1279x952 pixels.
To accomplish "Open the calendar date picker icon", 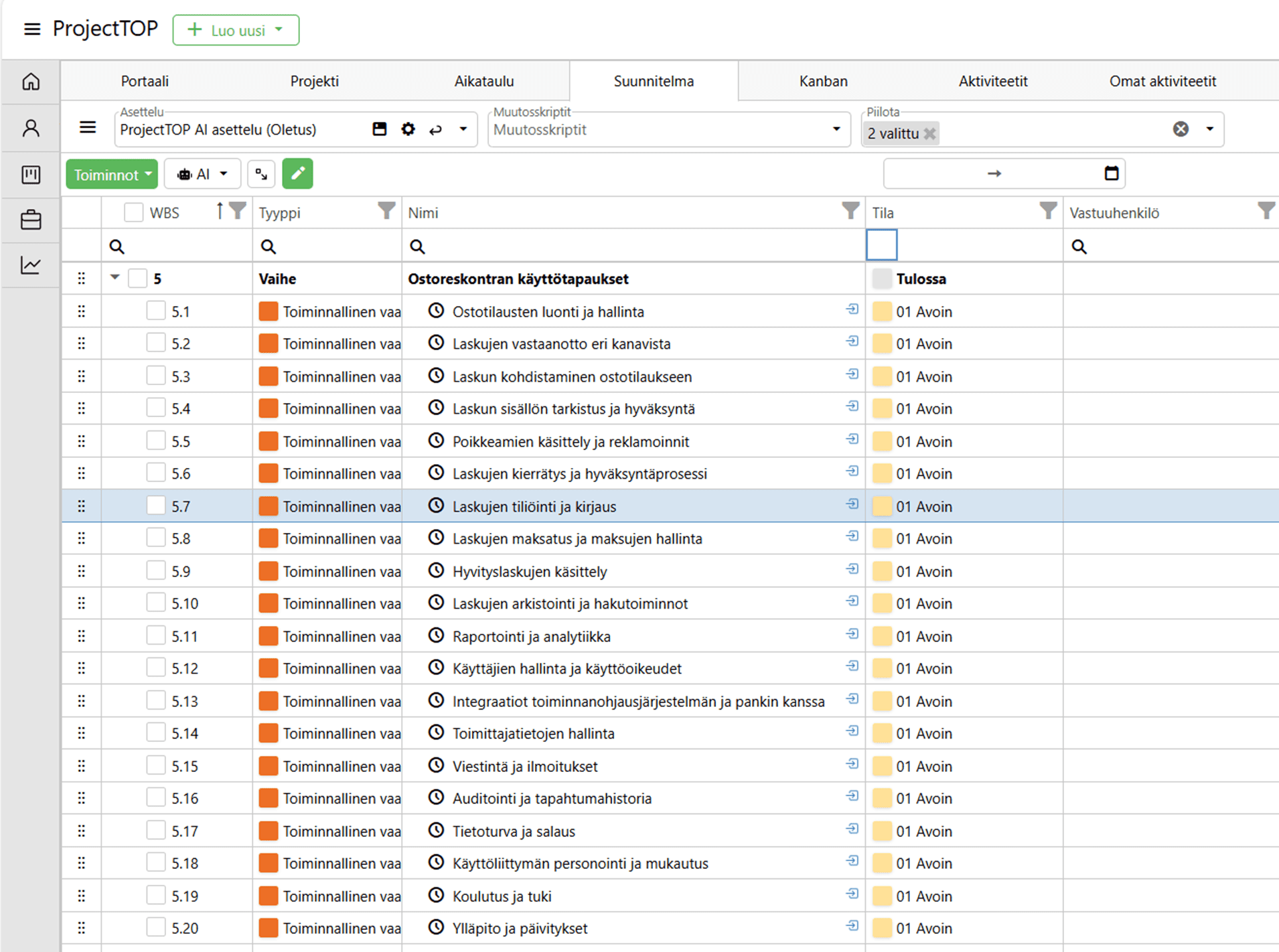I will pos(1111,173).
